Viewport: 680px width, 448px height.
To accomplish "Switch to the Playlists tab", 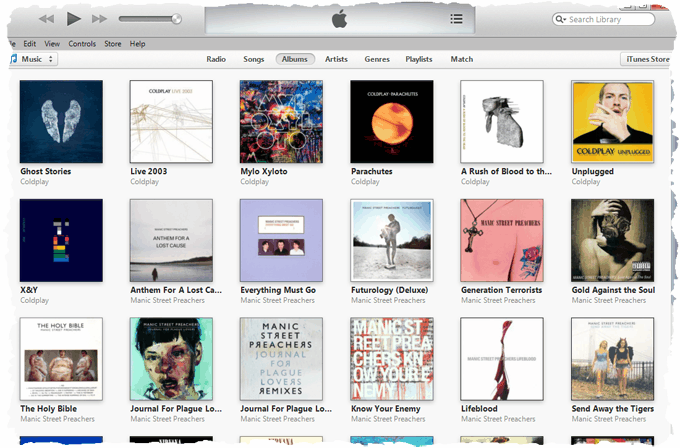I will click(x=418, y=59).
